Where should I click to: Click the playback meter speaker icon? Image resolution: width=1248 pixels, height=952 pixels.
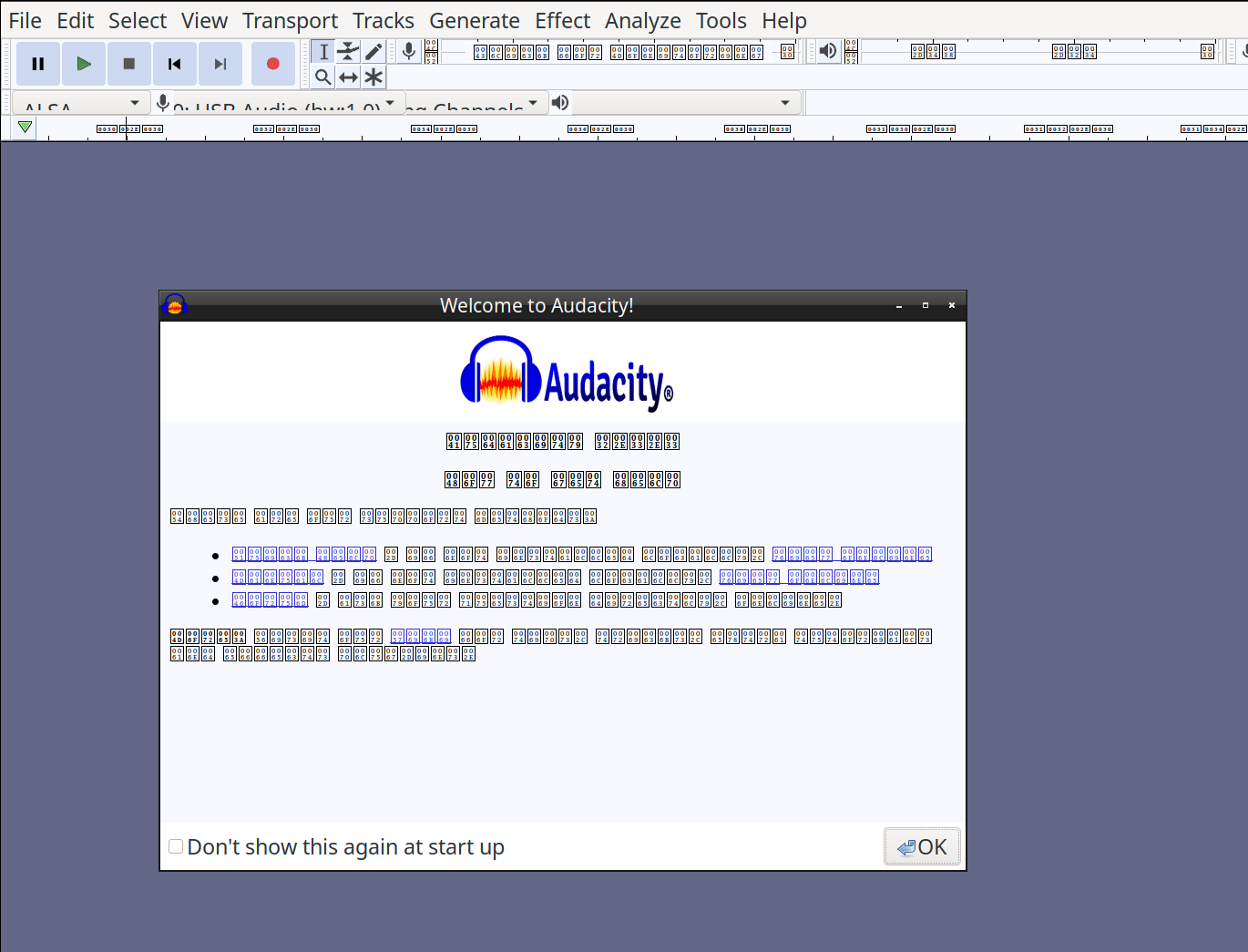coord(827,51)
